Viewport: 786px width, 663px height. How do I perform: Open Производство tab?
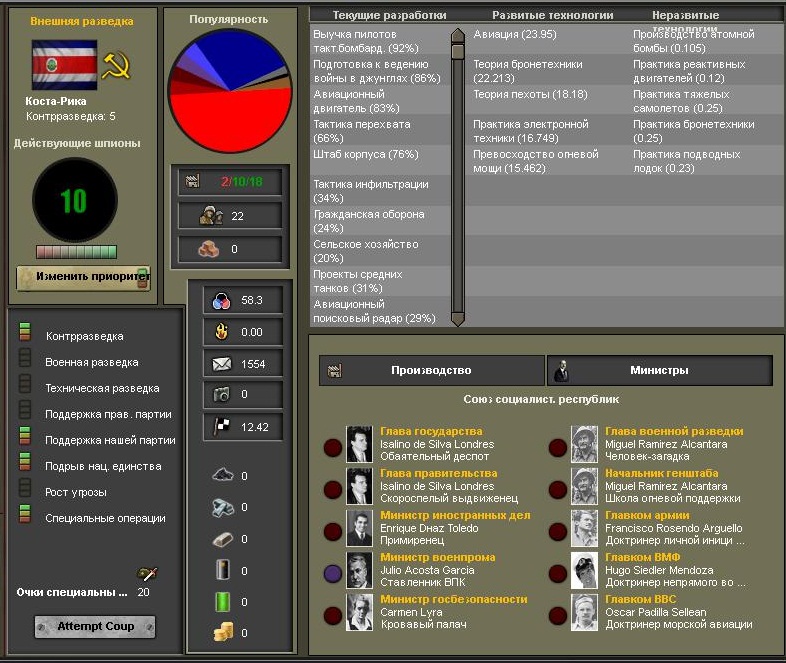(x=431, y=370)
